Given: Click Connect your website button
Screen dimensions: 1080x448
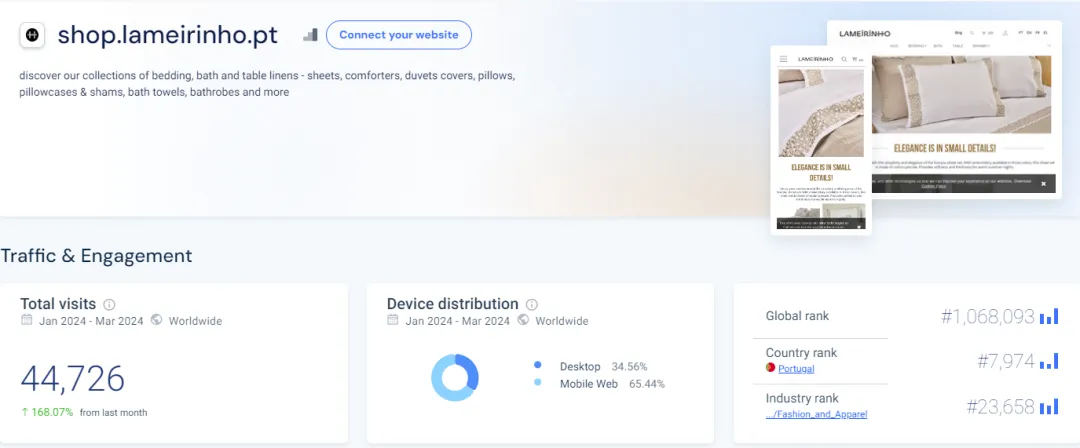Looking at the screenshot, I should [399, 34].
